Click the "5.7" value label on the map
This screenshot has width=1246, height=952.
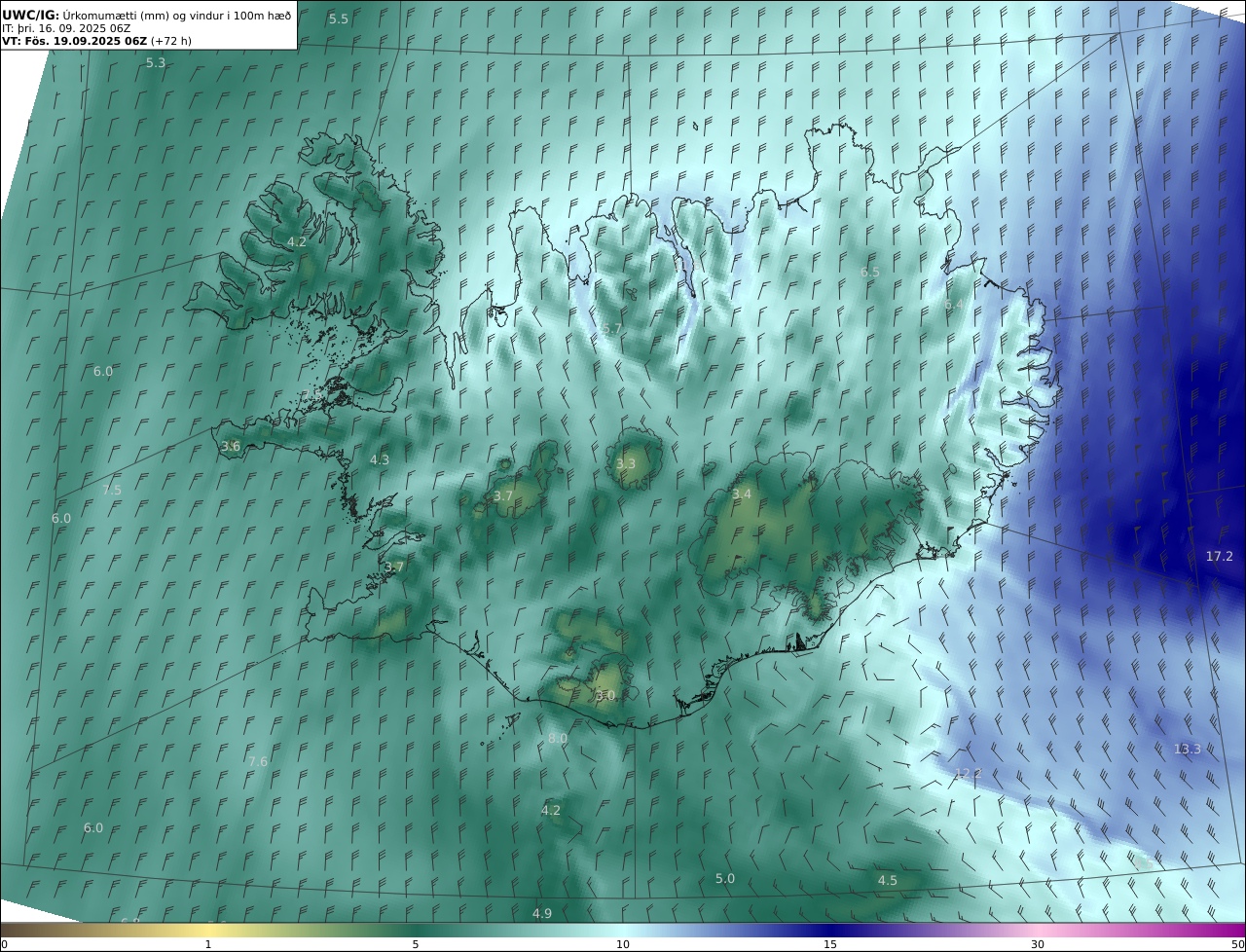(611, 330)
